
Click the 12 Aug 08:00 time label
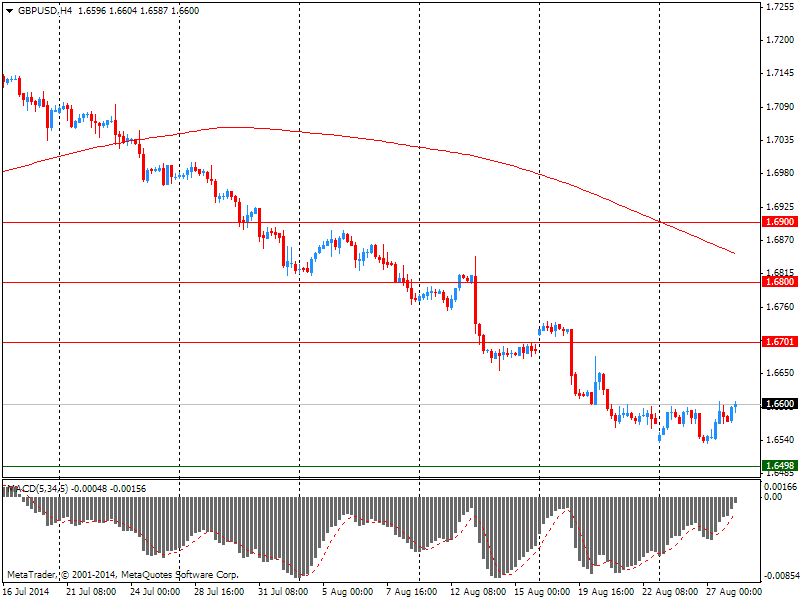[x=476, y=592]
